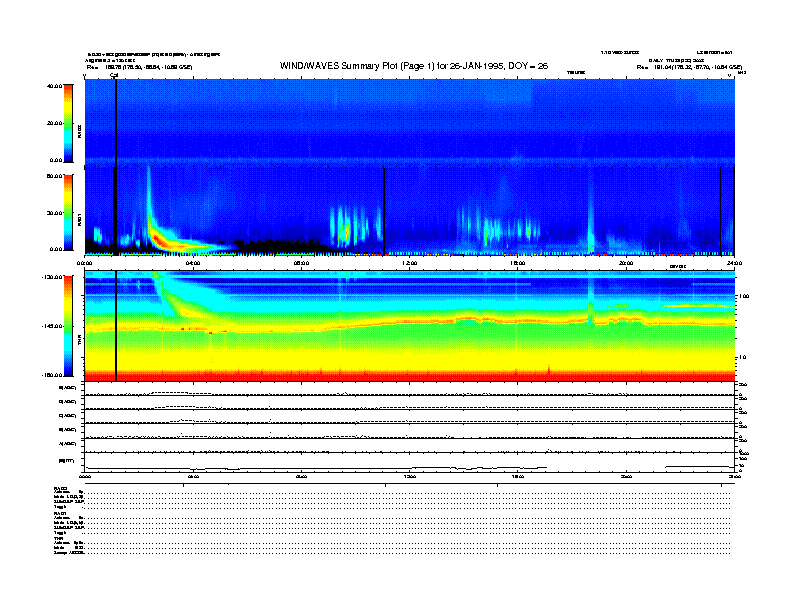Click the Cal marker label above RAD2

(x=114, y=76)
